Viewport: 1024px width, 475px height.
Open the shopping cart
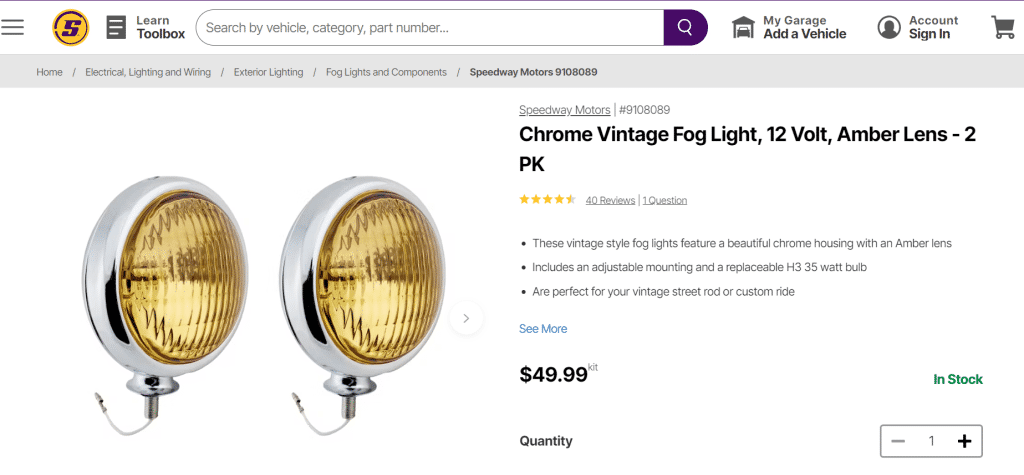click(x=1003, y=27)
